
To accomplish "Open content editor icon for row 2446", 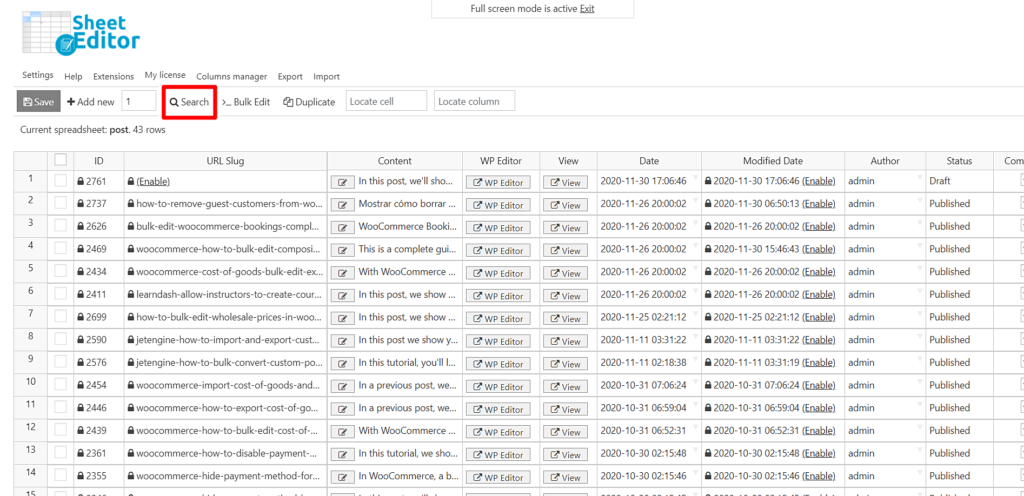I will [x=342, y=409].
